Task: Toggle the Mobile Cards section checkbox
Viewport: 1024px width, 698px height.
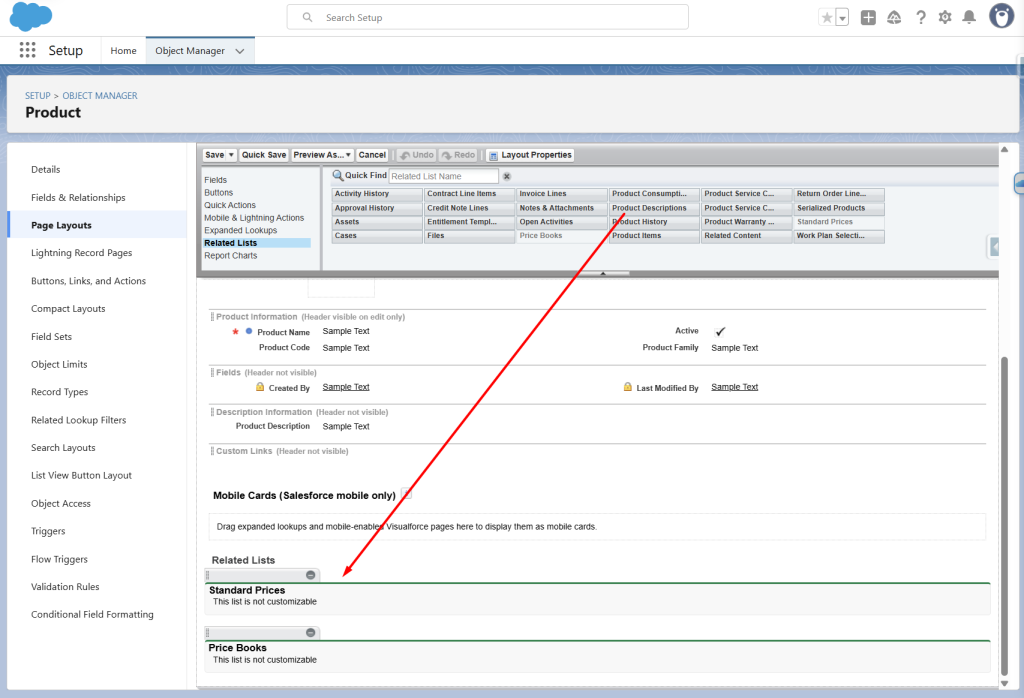Action: coord(406,495)
